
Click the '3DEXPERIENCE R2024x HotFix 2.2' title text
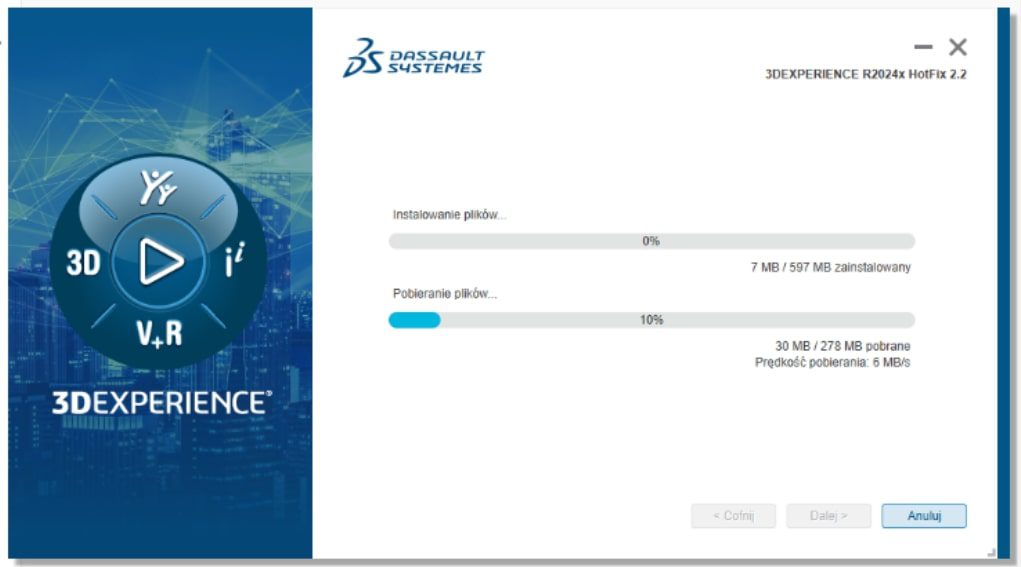[865, 74]
